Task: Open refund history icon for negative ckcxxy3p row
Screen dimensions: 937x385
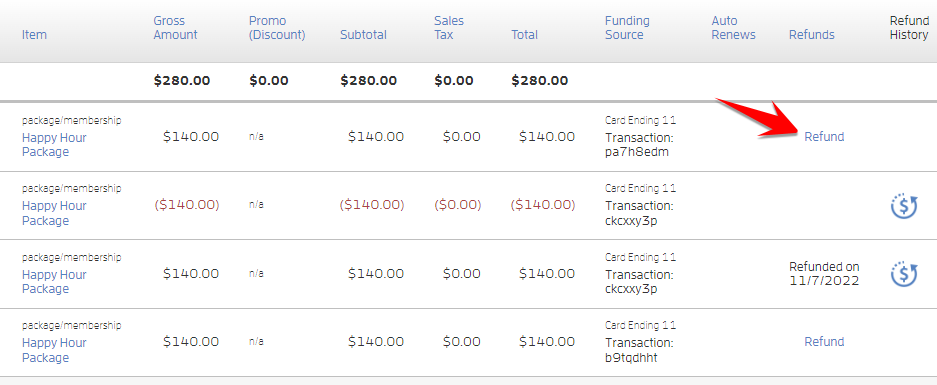Action: pos(904,206)
